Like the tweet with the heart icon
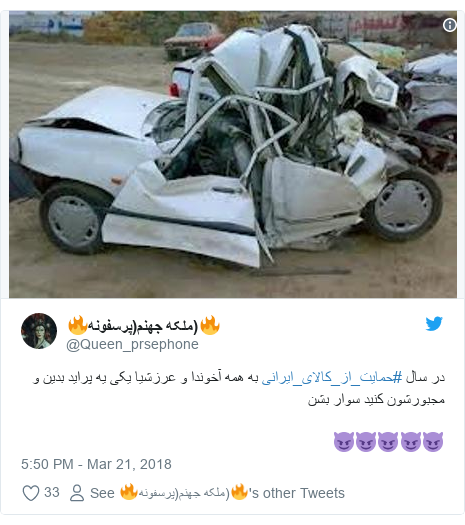The width and height of the screenshot is (465, 525). (x=31, y=493)
